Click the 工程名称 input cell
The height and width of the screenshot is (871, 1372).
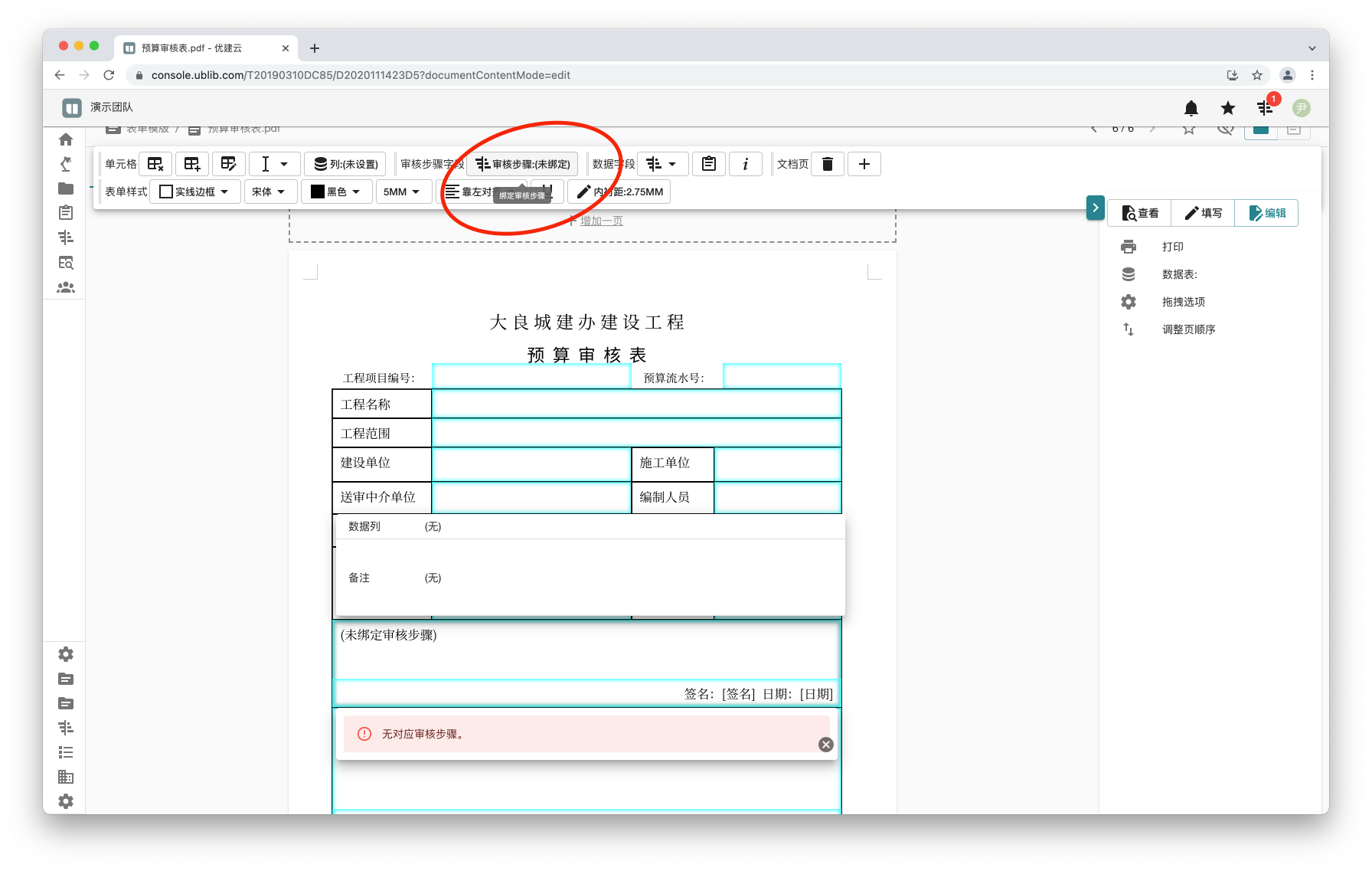[x=635, y=404]
